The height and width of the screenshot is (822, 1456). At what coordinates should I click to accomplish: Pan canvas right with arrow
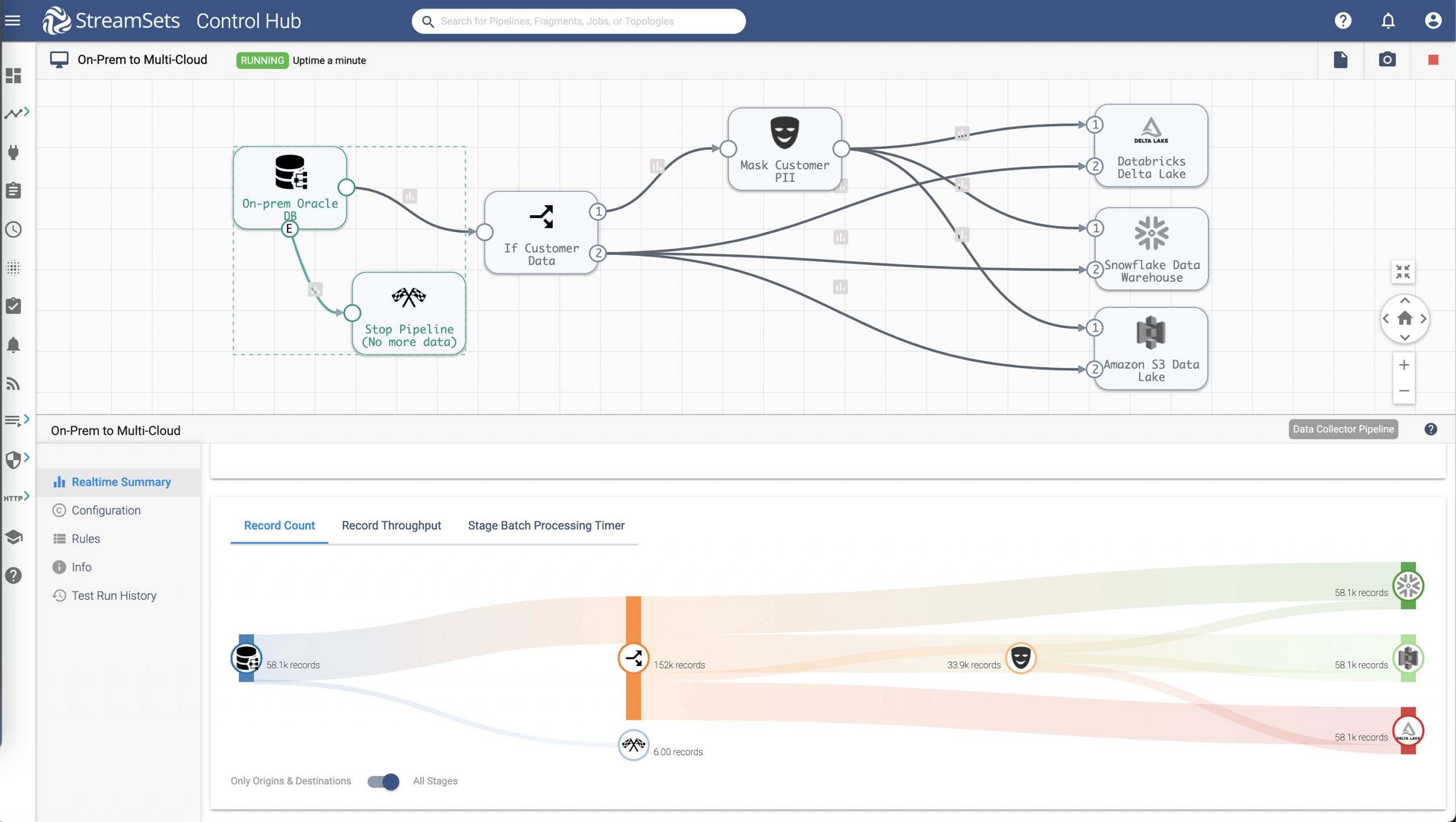click(x=1424, y=319)
